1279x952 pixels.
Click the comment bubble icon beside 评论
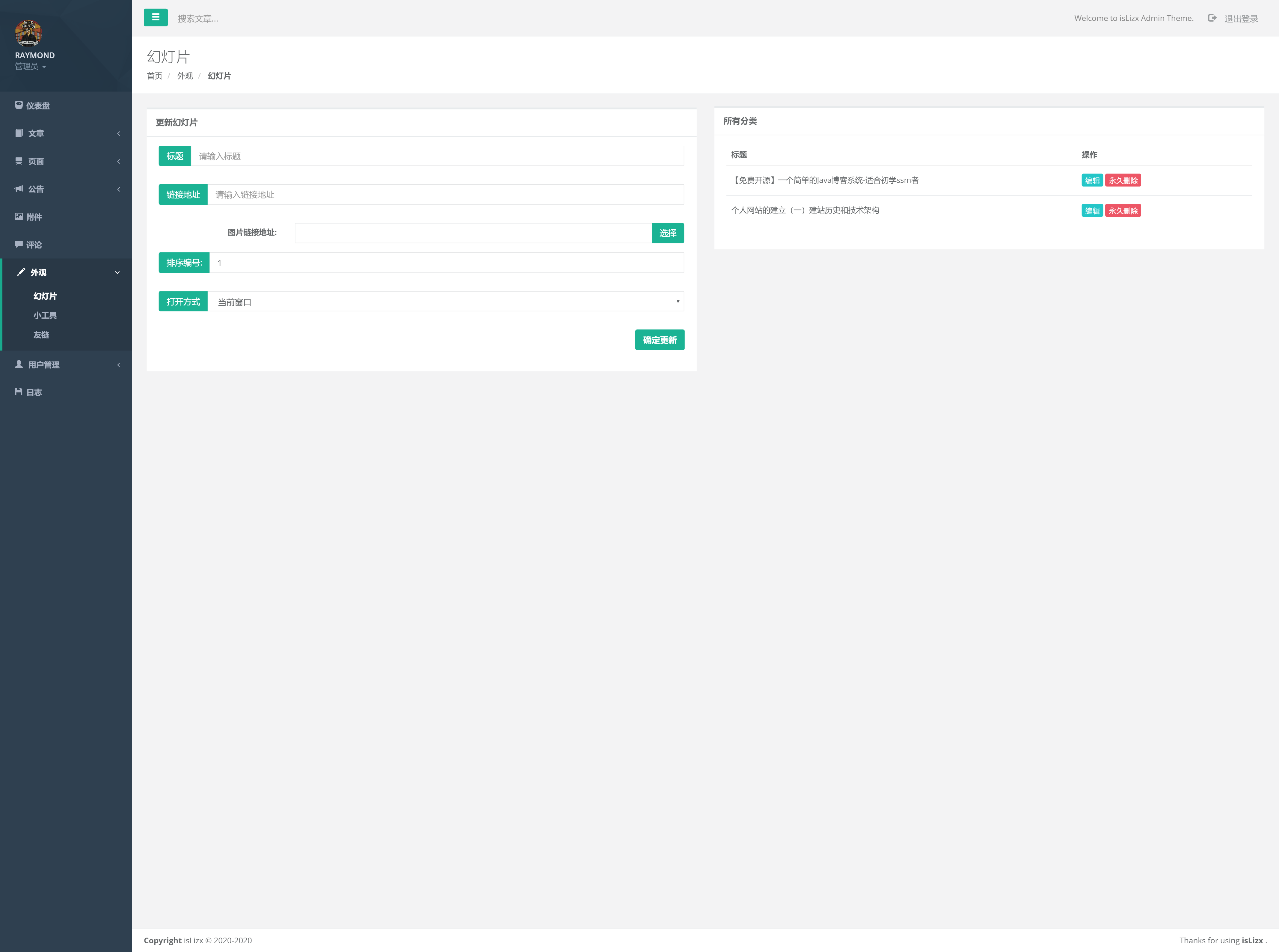coord(19,244)
